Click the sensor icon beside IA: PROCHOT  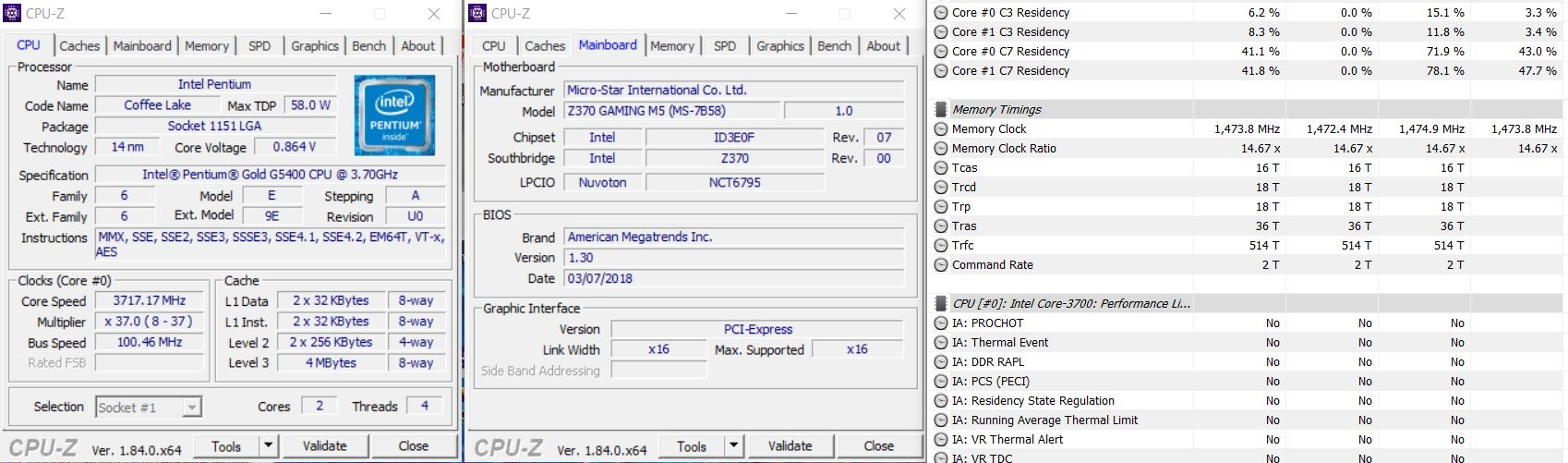(x=941, y=323)
